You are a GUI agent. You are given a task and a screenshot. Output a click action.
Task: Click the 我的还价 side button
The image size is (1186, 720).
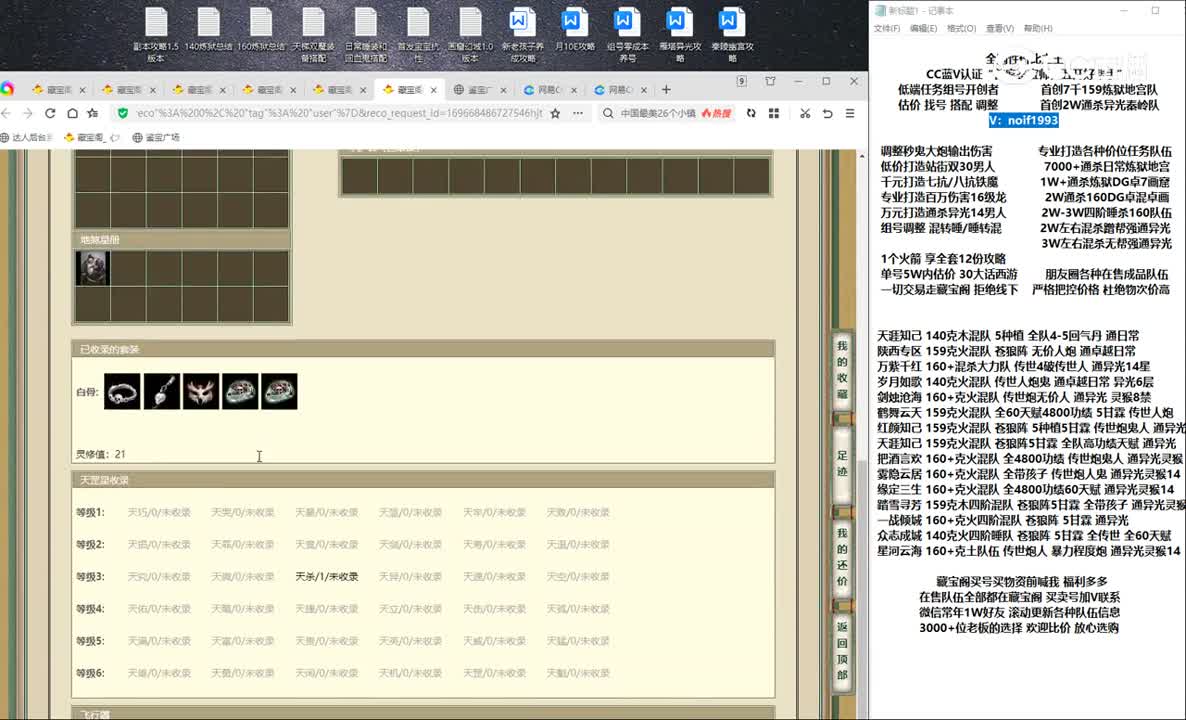[x=842, y=557]
